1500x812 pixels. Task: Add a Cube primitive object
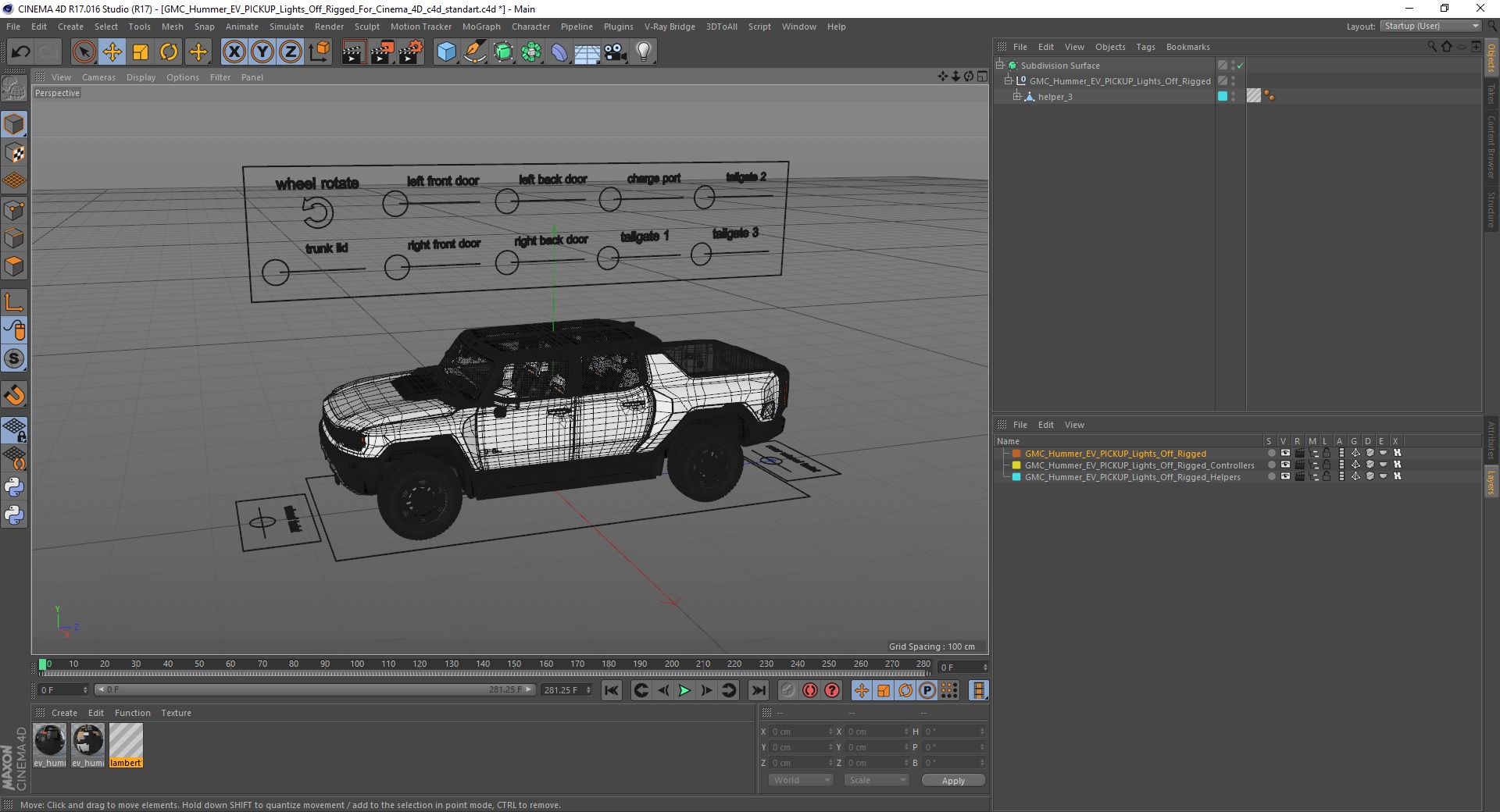tap(446, 52)
